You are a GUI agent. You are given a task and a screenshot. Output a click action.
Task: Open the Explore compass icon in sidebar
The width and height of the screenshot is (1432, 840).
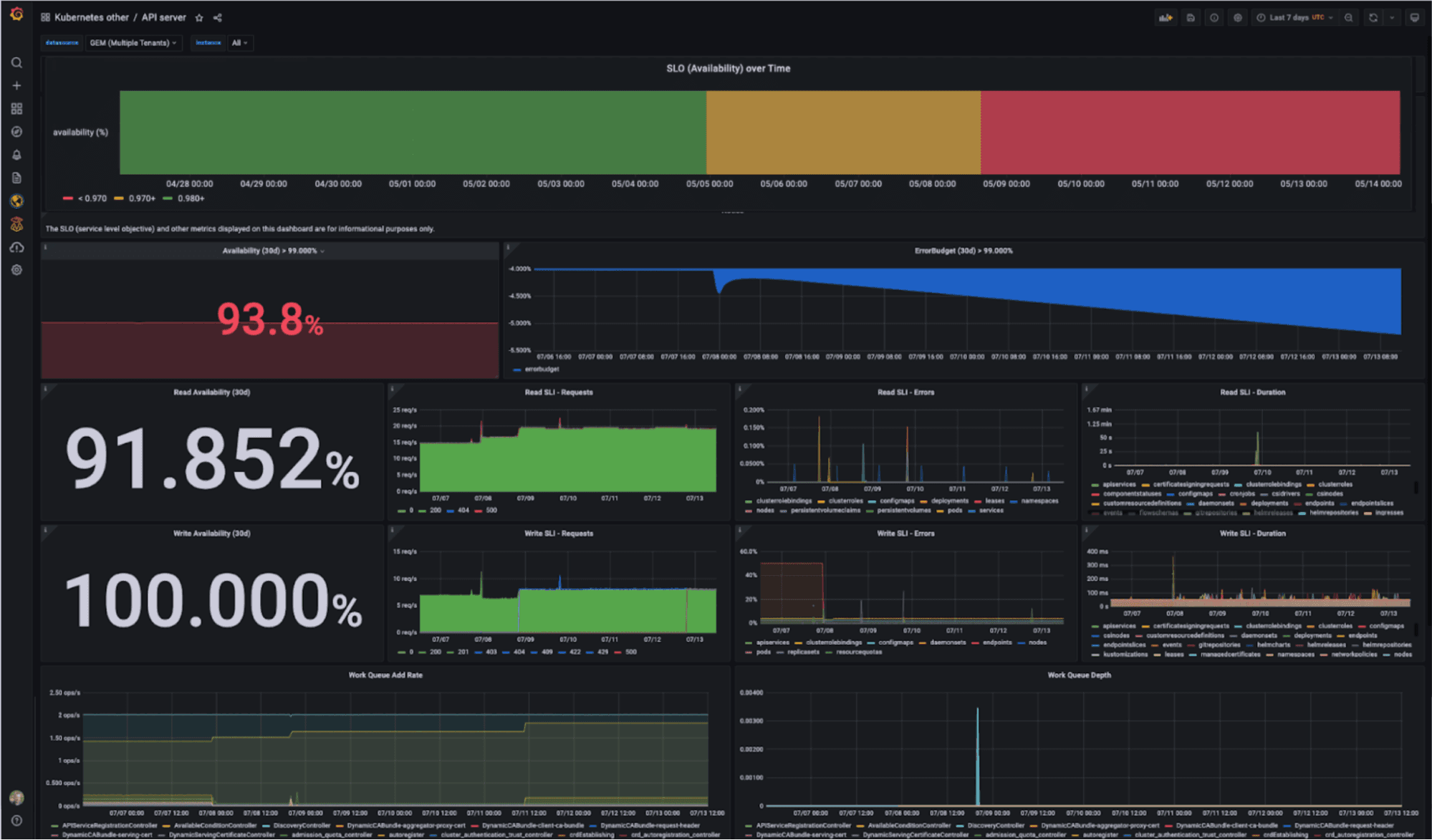pos(16,132)
